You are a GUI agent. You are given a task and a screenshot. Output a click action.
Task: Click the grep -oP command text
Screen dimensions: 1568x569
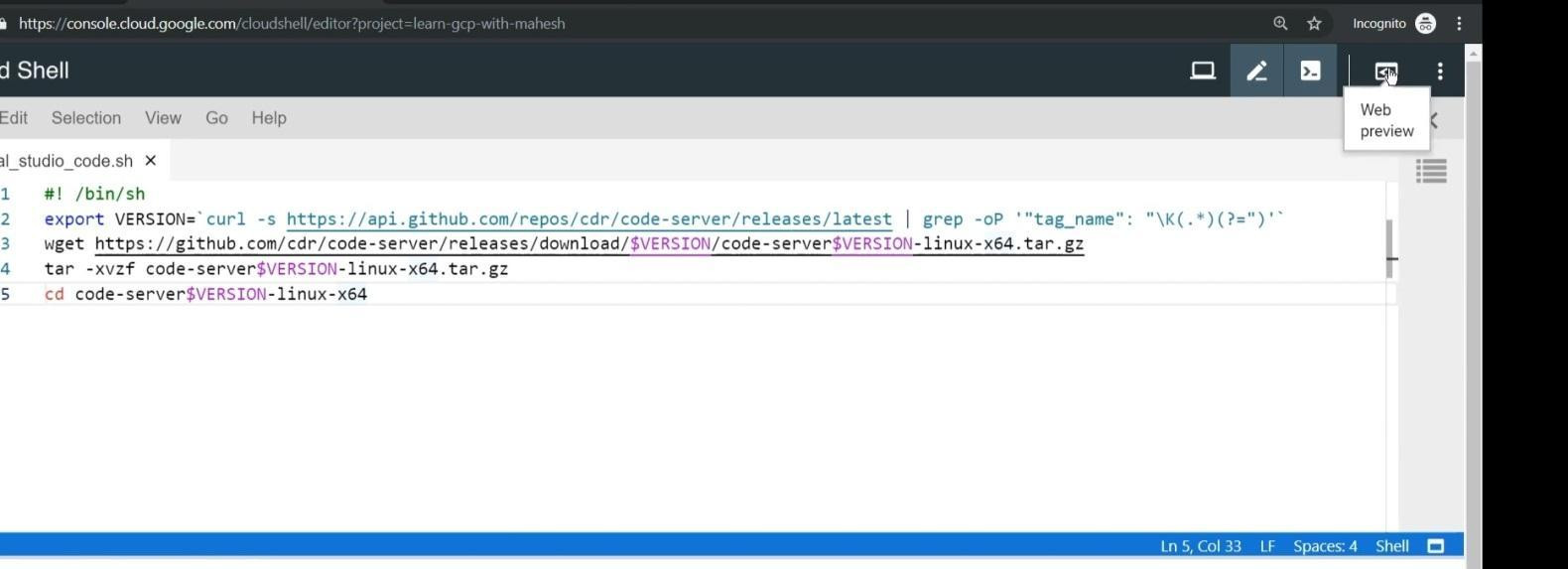click(x=963, y=219)
